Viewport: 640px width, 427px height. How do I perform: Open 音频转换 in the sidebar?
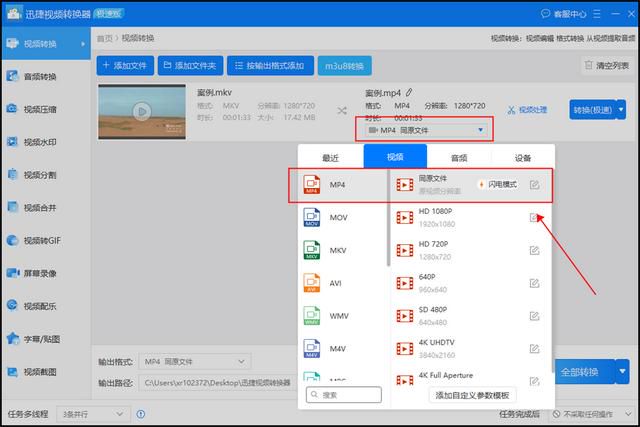tap(46, 76)
